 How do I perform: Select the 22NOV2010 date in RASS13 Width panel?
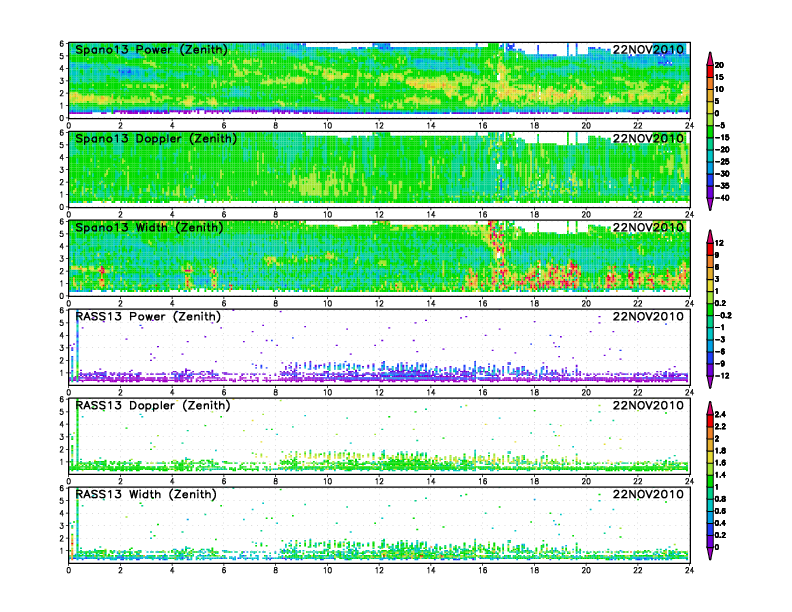coord(648,494)
